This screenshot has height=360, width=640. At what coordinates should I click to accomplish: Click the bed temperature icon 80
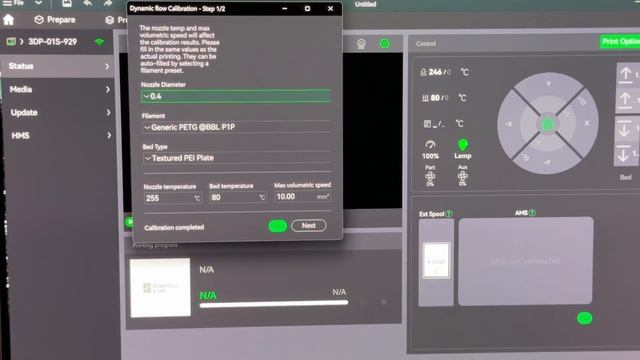(425, 98)
